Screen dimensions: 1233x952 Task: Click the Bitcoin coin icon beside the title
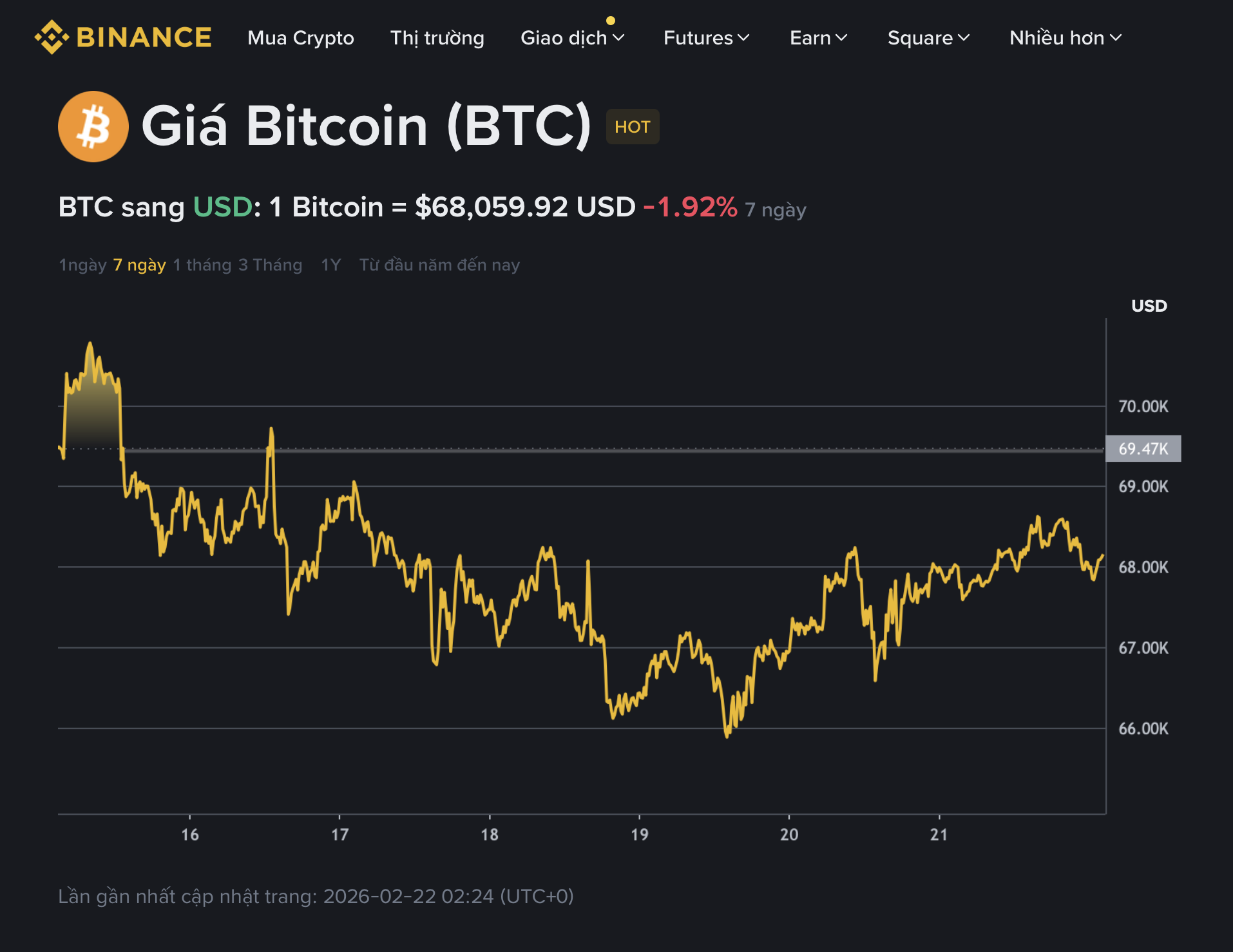coord(93,126)
